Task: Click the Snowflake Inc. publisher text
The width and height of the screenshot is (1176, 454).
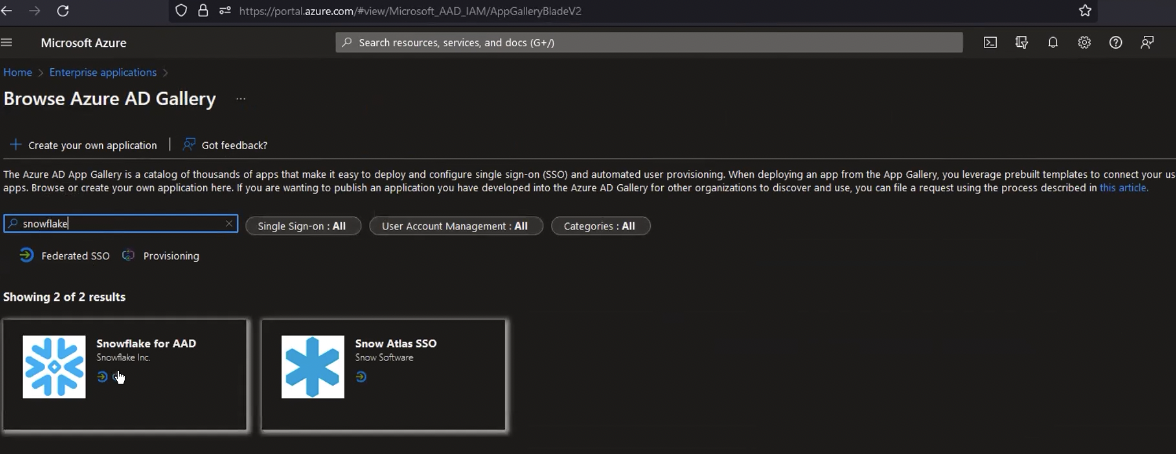Action: [x=124, y=358]
